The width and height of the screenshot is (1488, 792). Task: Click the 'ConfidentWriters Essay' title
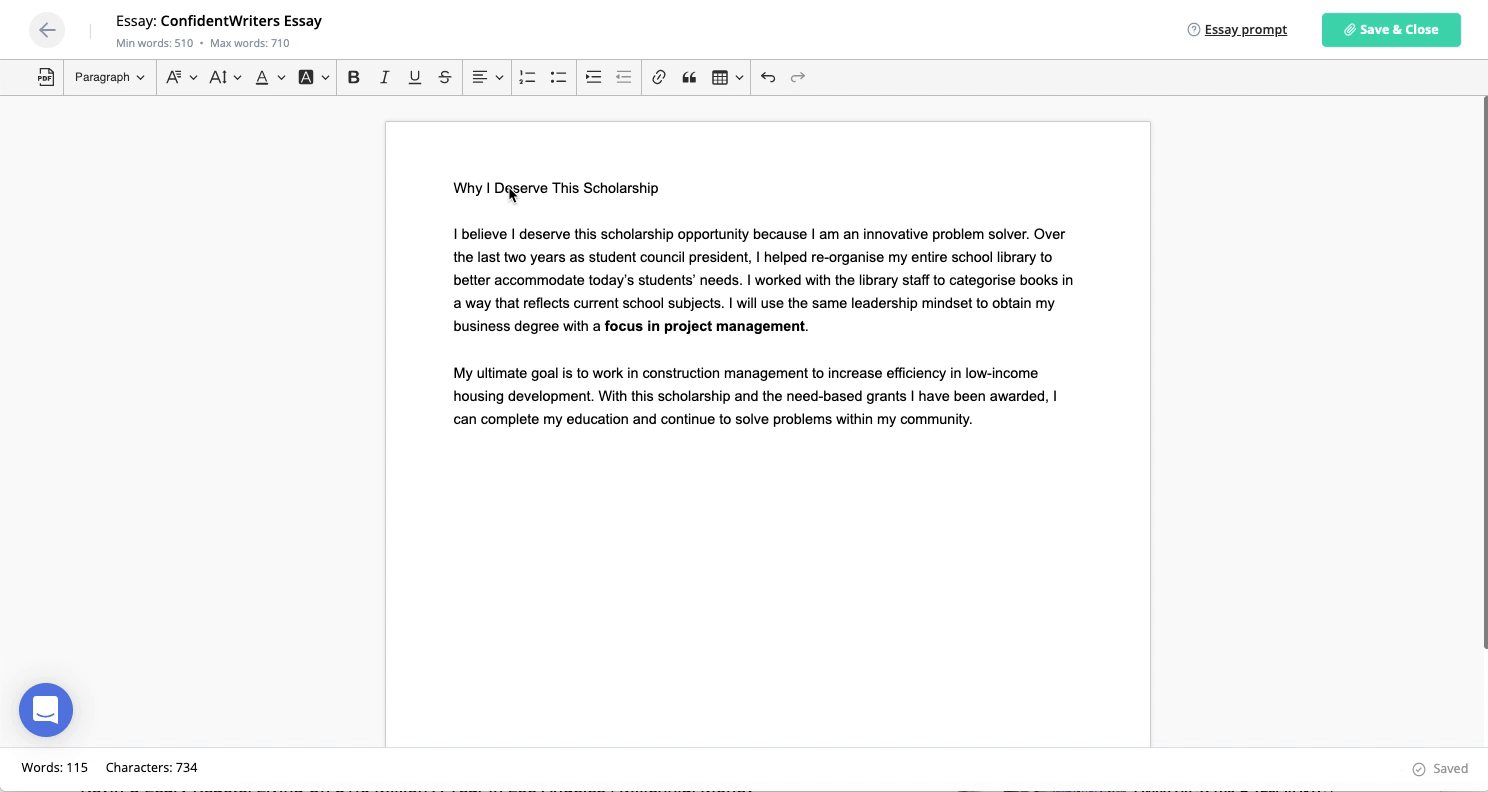(241, 21)
